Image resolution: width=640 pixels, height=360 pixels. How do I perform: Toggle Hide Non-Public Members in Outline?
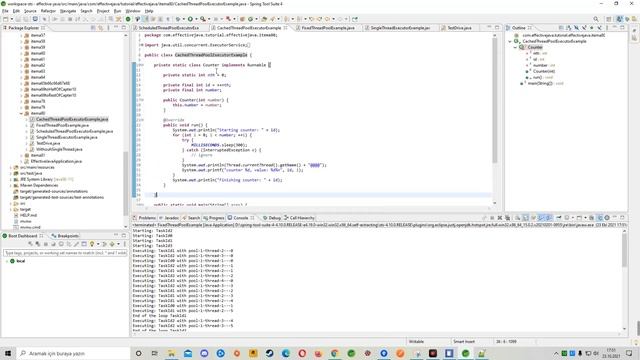point(591,28)
